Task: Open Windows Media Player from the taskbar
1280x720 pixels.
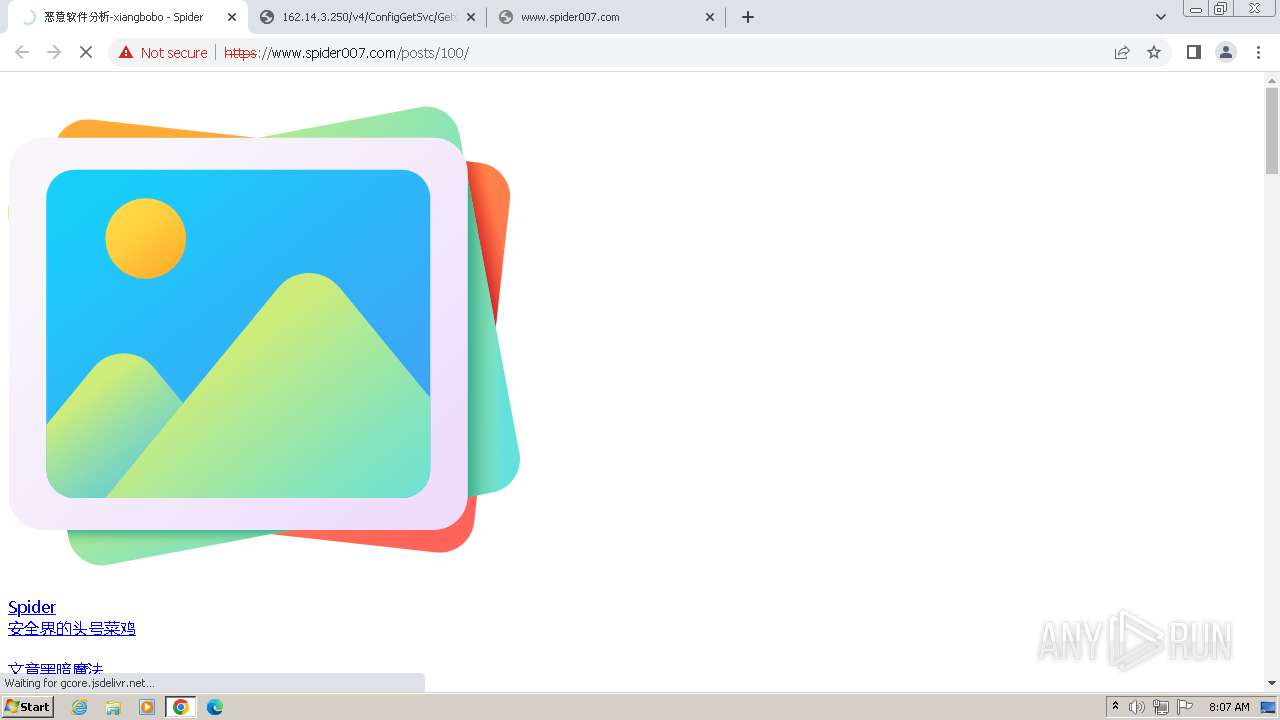Action: click(147, 707)
